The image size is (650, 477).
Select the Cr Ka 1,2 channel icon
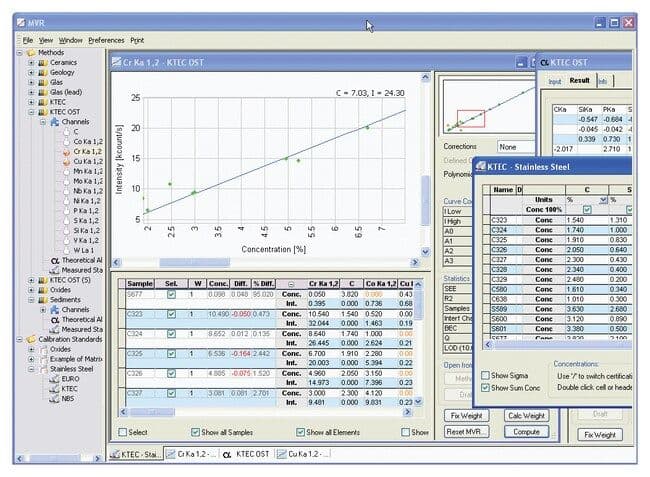66,152
